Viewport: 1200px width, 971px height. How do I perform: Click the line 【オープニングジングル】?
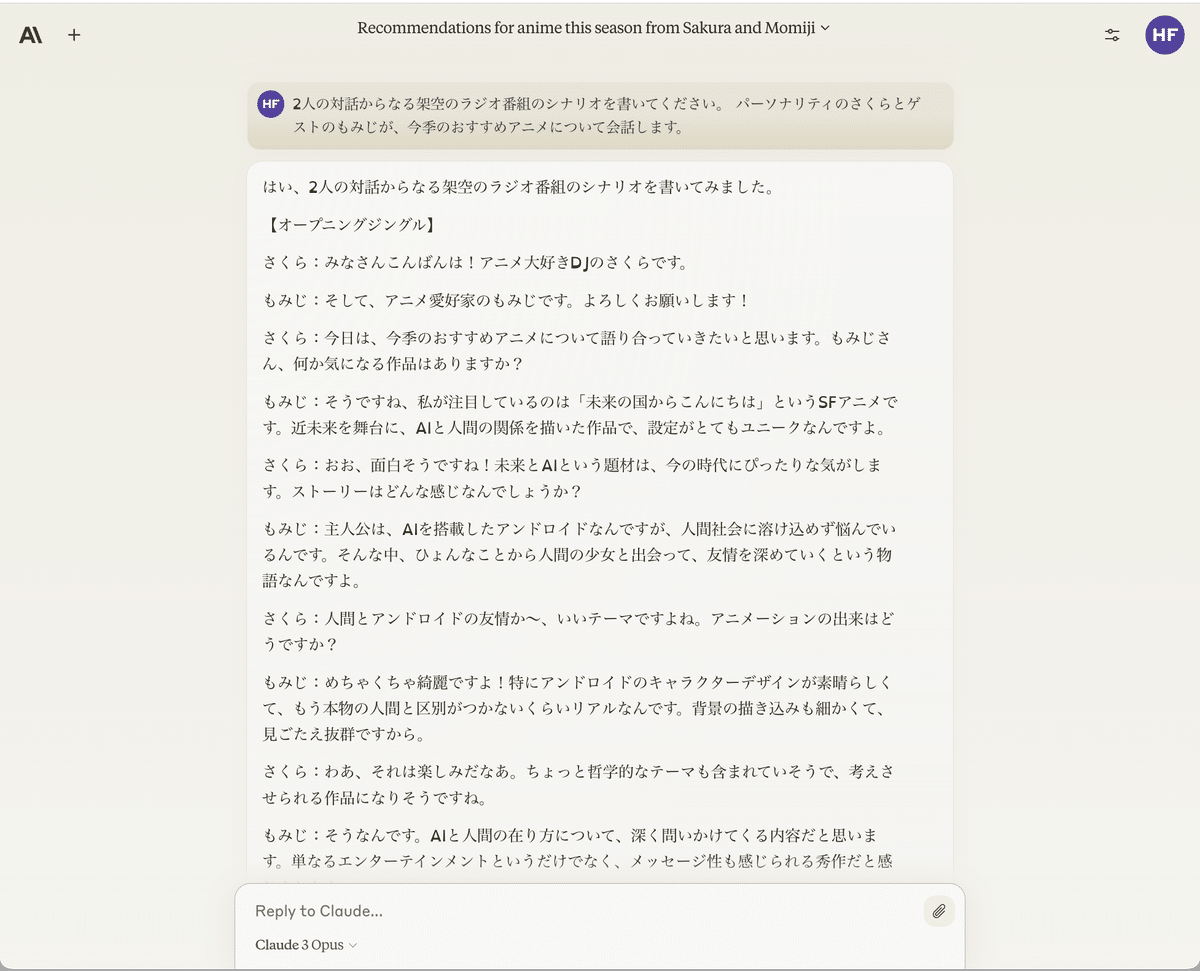pyautogui.click(x=350, y=225)
